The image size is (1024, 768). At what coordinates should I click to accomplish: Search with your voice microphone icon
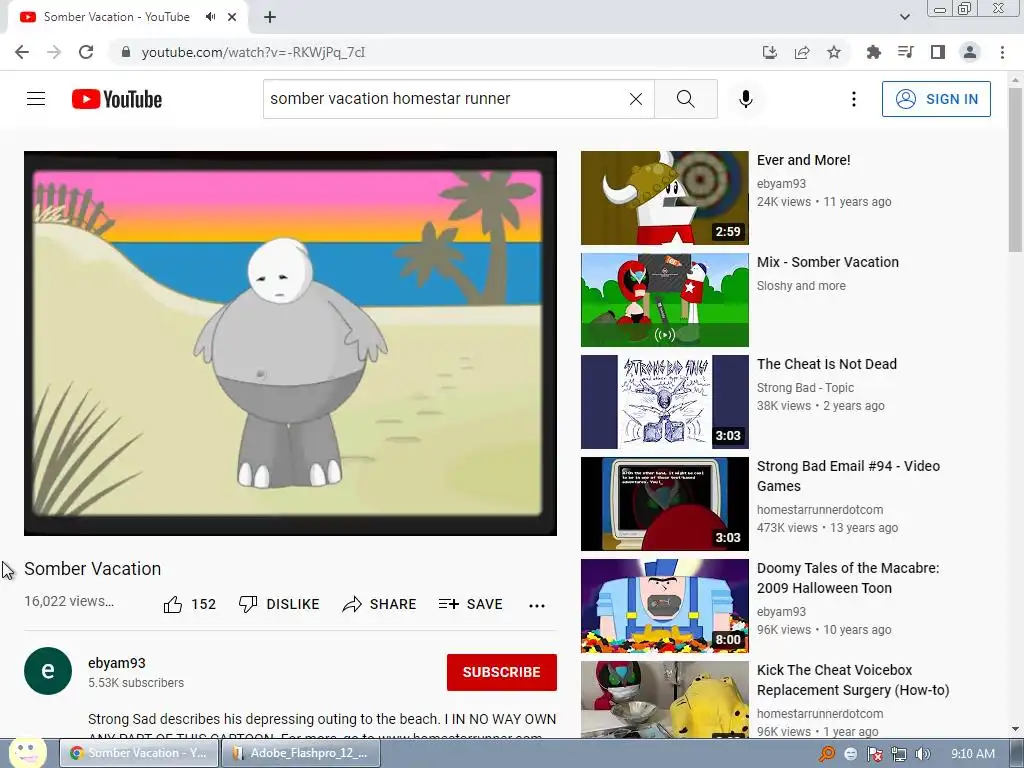(746, 99)
